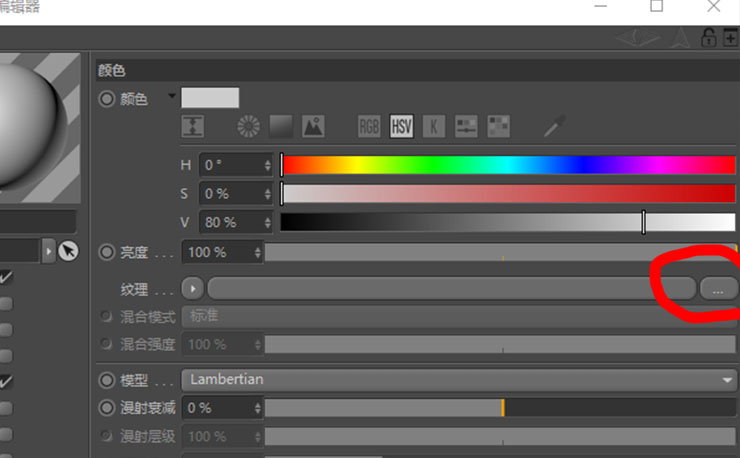Image resolution: width=740 pixels, height=458 pixels.
Task: Click the texture browse button with three dots
Action: (x=719, y=288)
